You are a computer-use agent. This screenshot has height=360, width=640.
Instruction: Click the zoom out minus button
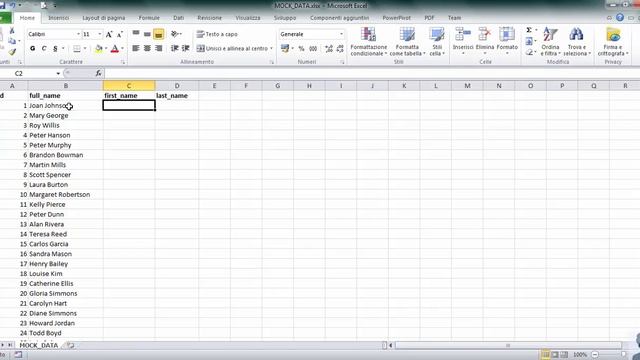click(x=595, y=354)
